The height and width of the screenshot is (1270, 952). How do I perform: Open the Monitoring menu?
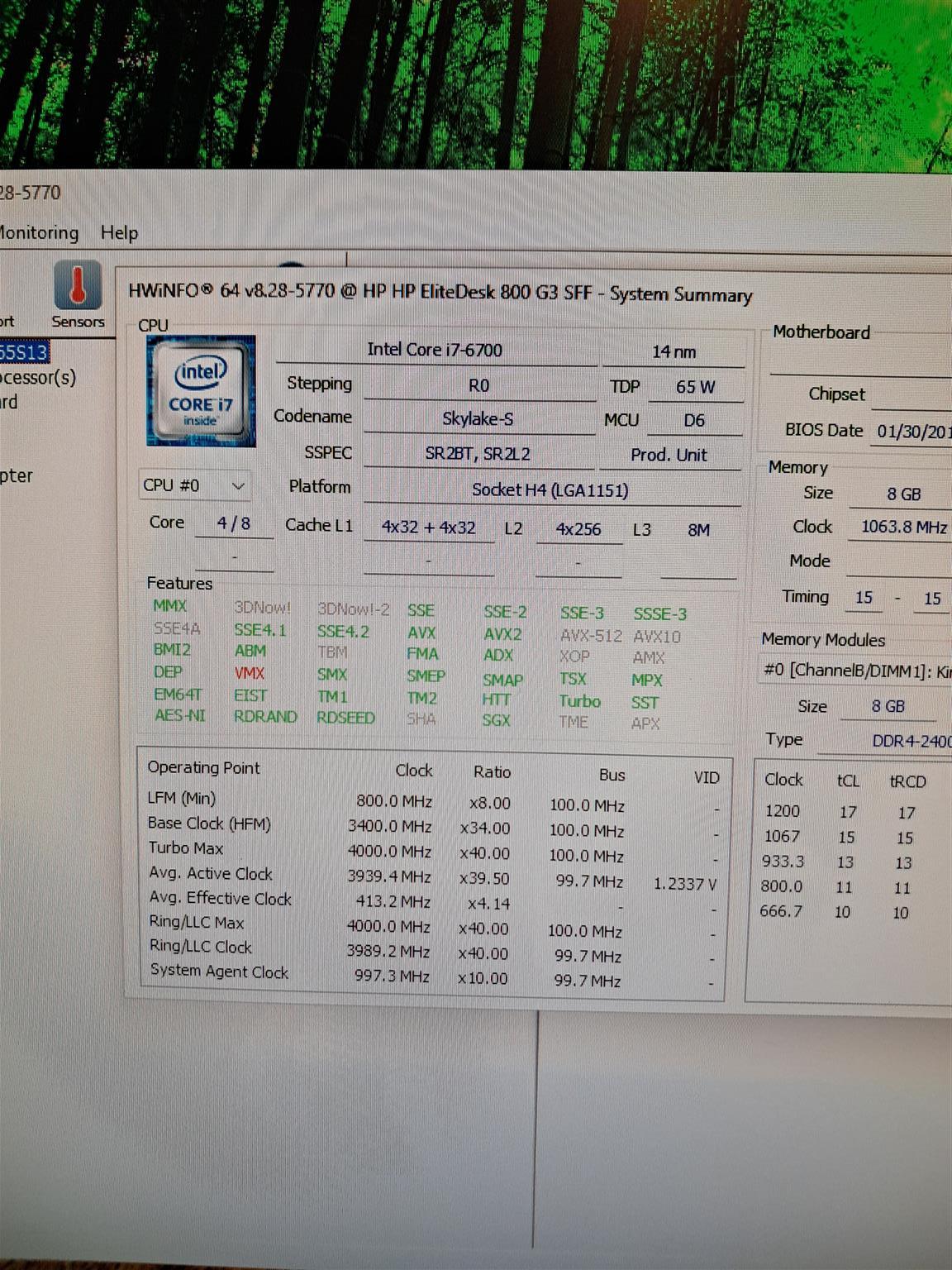[38, 233]
